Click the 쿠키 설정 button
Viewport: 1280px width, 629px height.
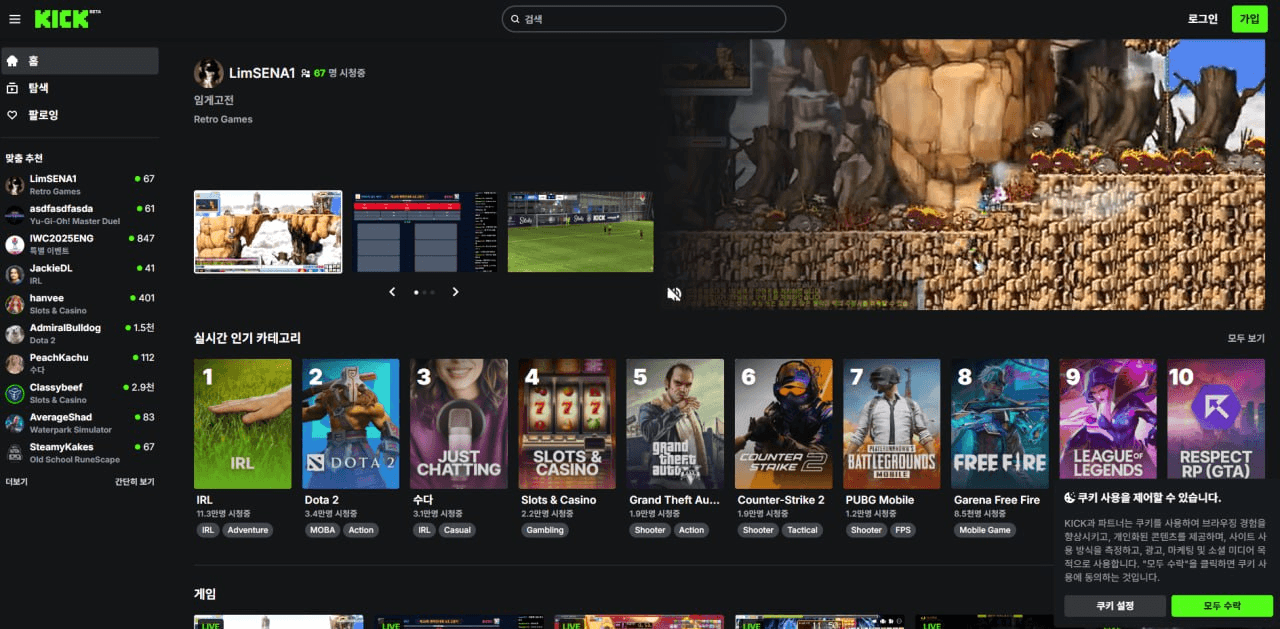click(1115, 606)
